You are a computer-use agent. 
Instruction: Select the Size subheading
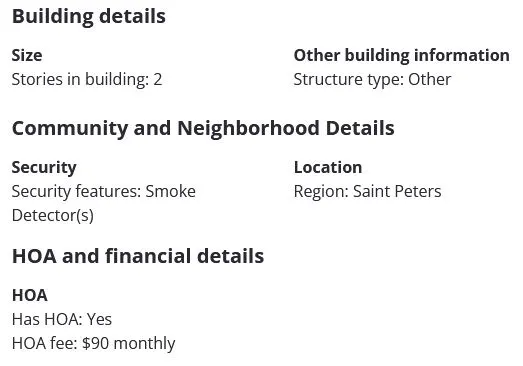(27, 55)
